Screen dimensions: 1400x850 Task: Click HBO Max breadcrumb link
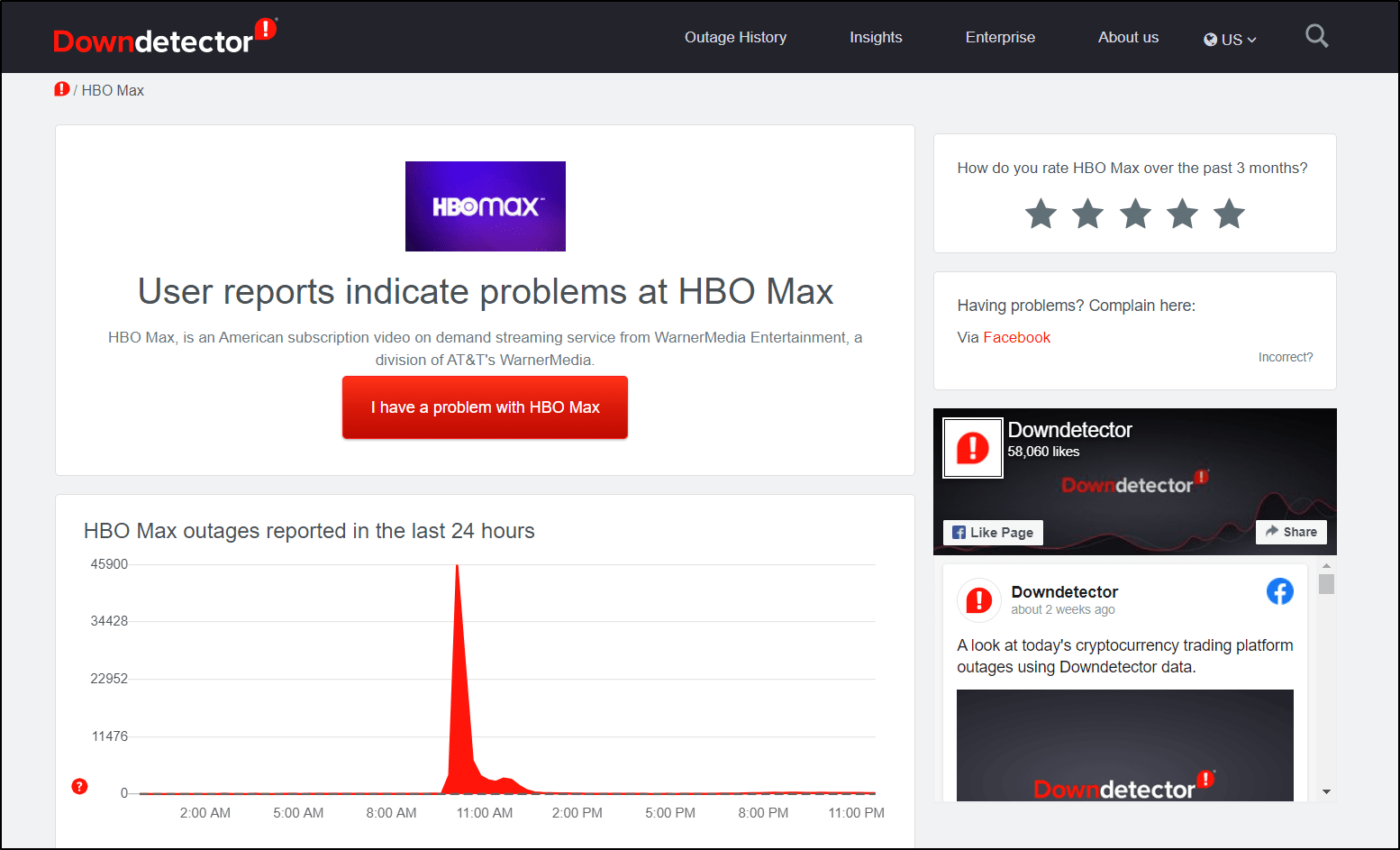113,90
